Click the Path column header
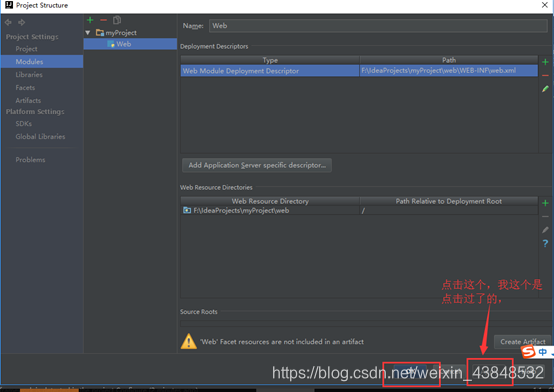The height and width of the screenshot is (392, 554). 449,60
